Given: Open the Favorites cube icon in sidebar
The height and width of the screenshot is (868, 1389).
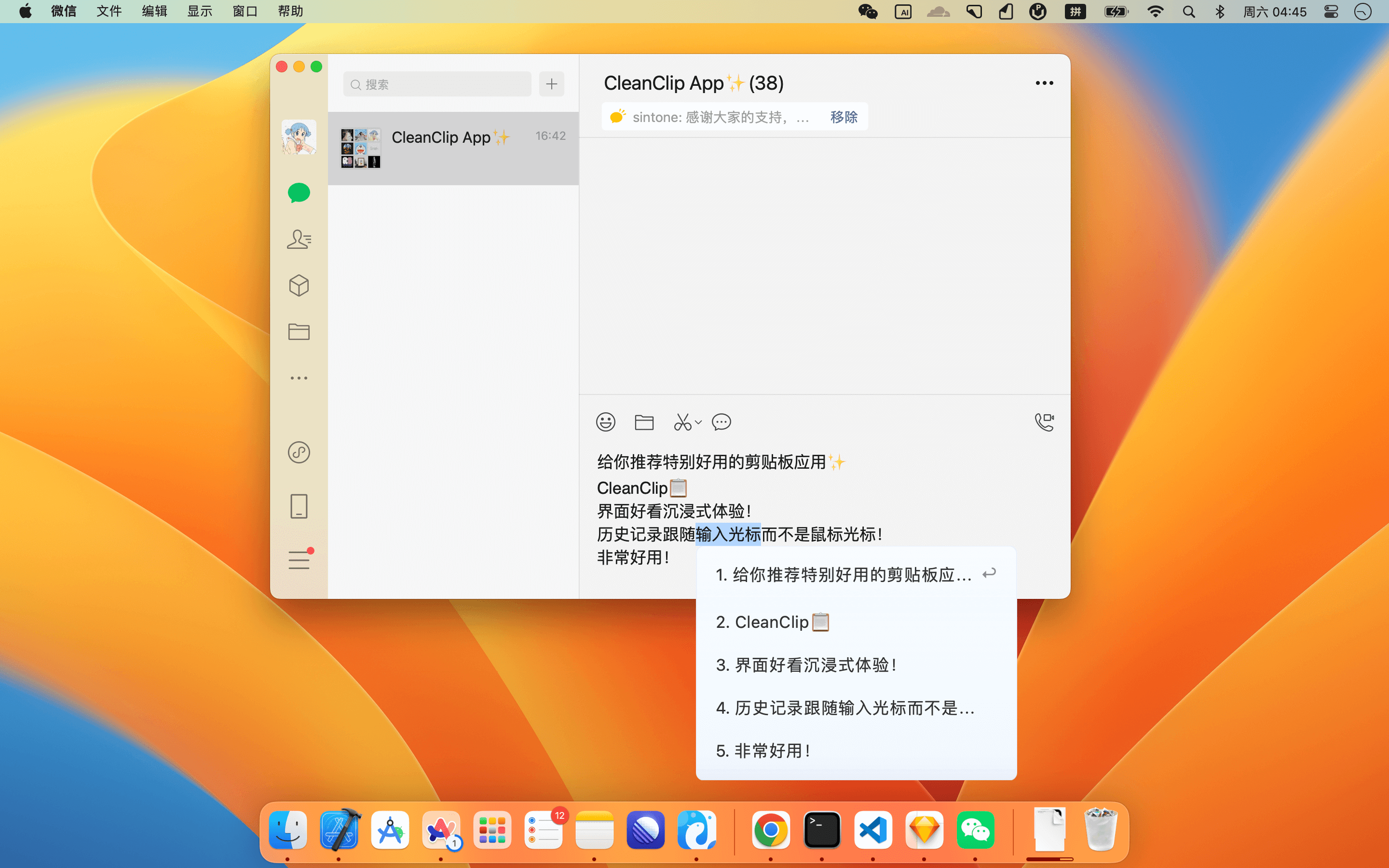Looking at the screenshot, I should tap(299, 285).
